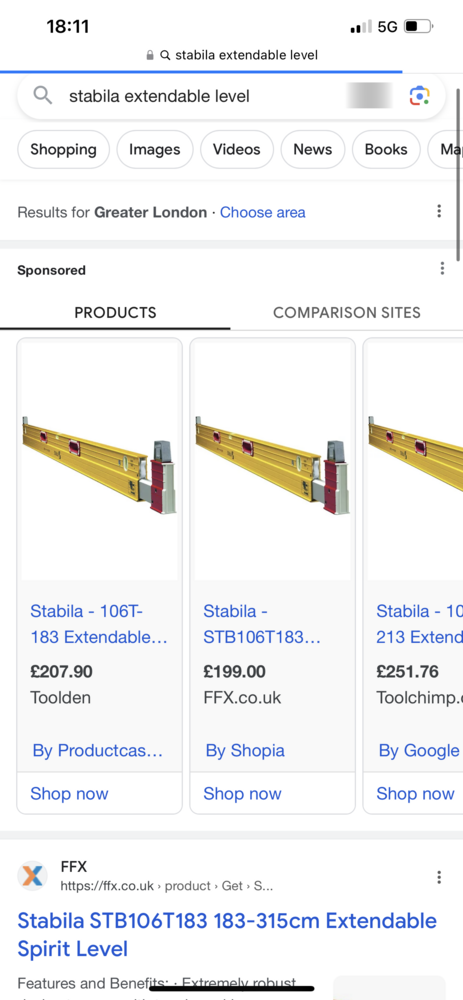Open Stabila STB106T183 Extendable Spirit Level result

[227, 935]
